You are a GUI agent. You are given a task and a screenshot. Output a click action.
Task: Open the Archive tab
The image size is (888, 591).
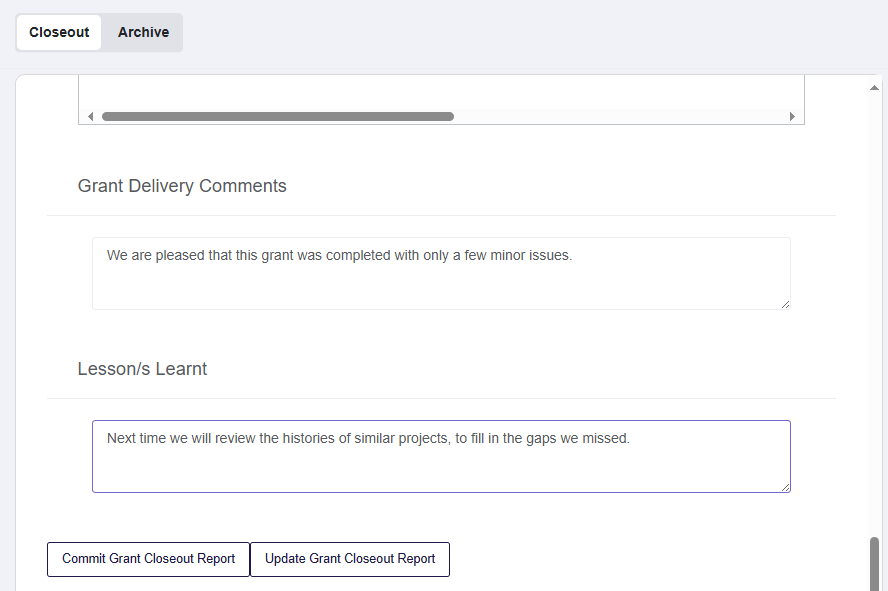(143, 32)
